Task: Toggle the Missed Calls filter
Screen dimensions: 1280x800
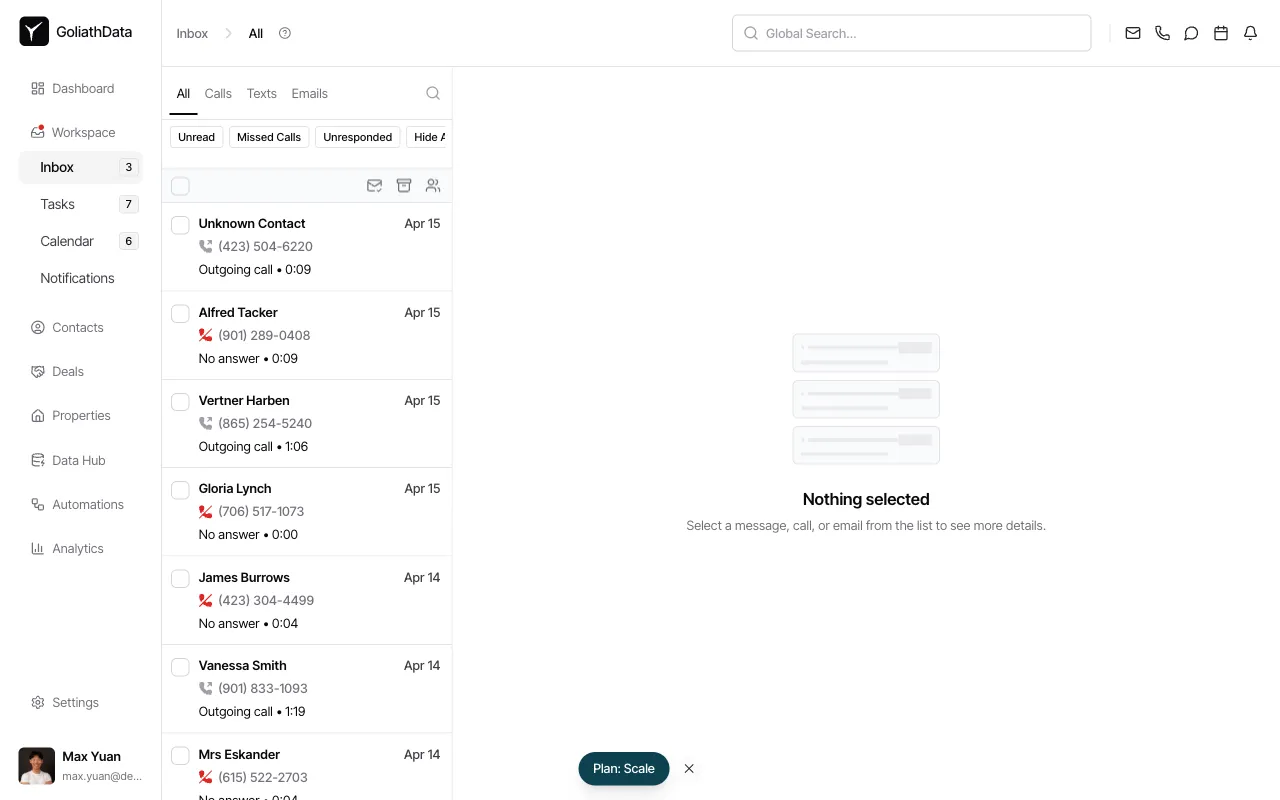Action: (268, 137)
